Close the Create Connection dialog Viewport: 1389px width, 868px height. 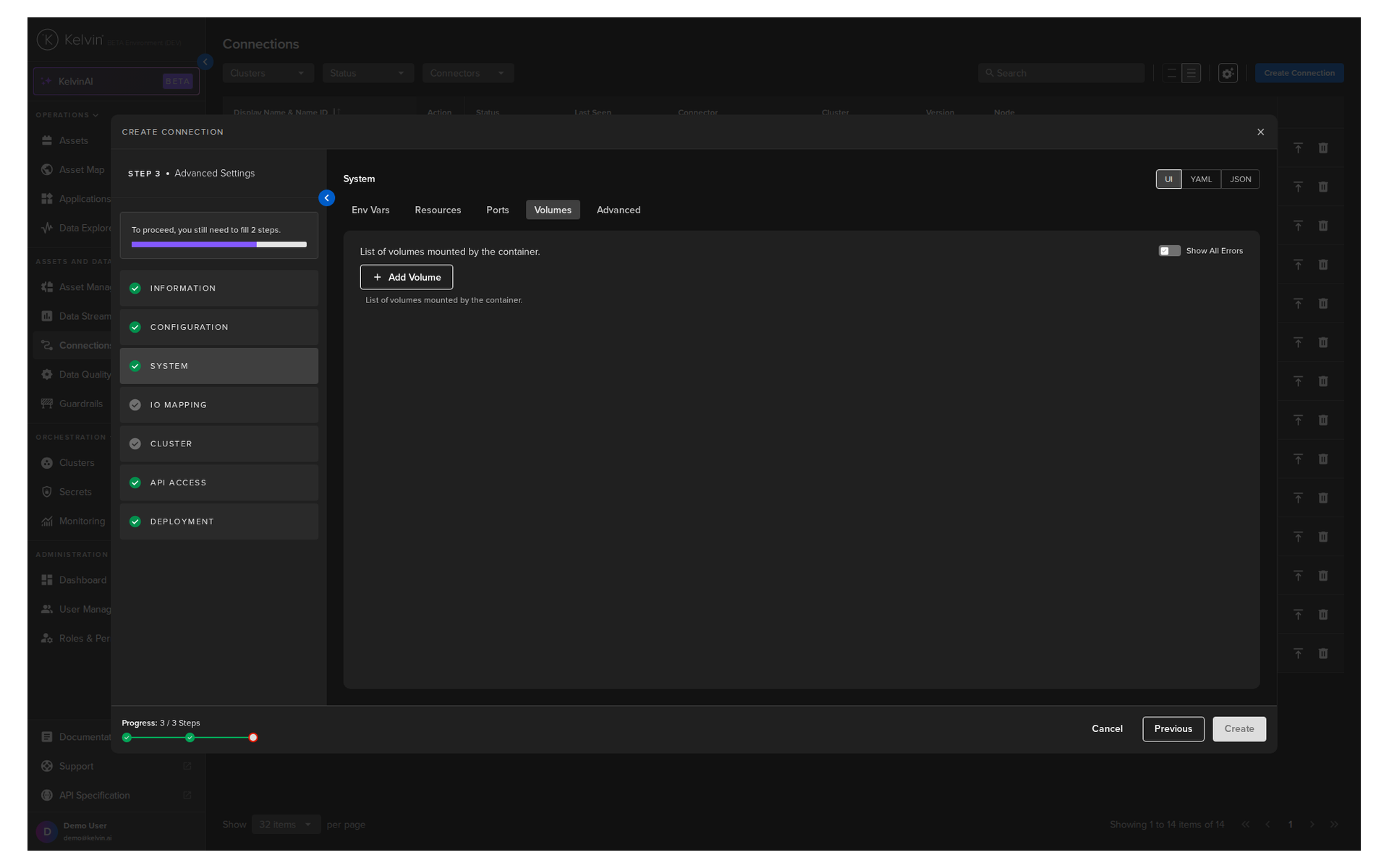click(x=1260, y=132)
